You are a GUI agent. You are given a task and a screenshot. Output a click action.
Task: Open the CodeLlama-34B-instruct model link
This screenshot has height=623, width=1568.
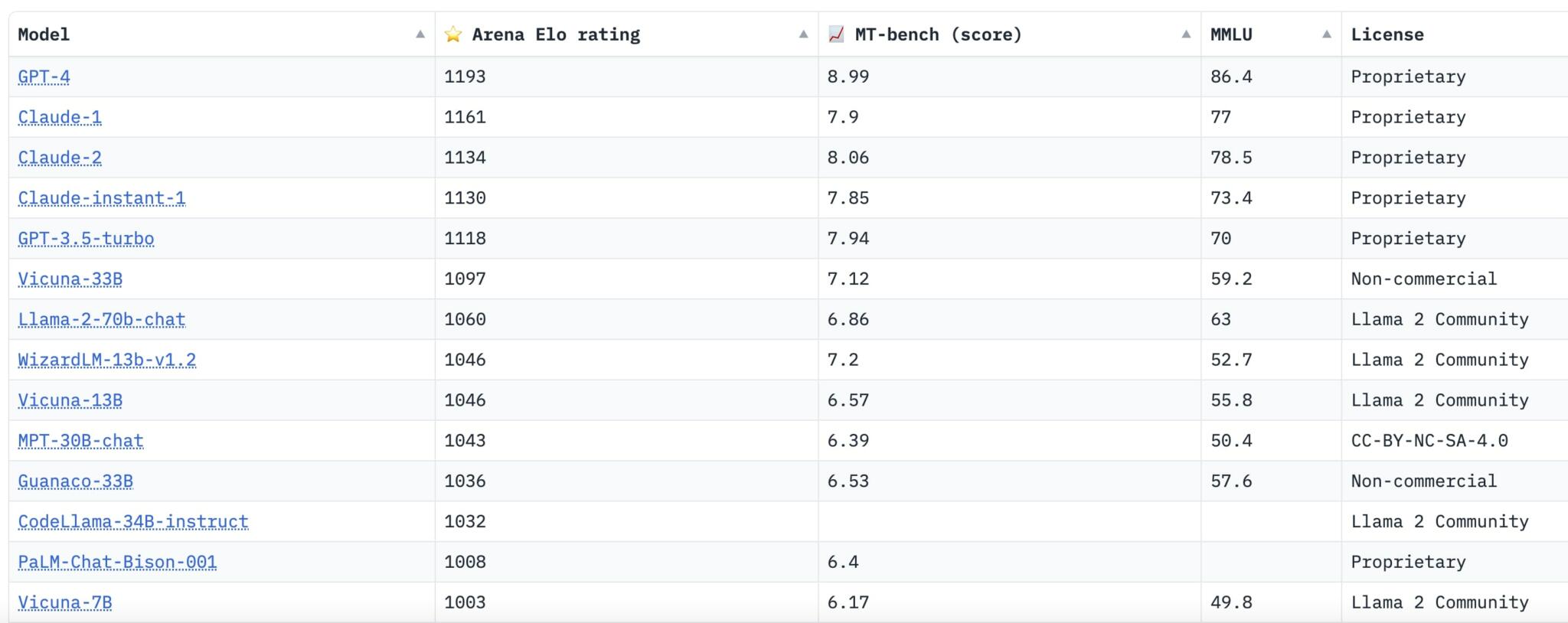[x=132, y=521]
